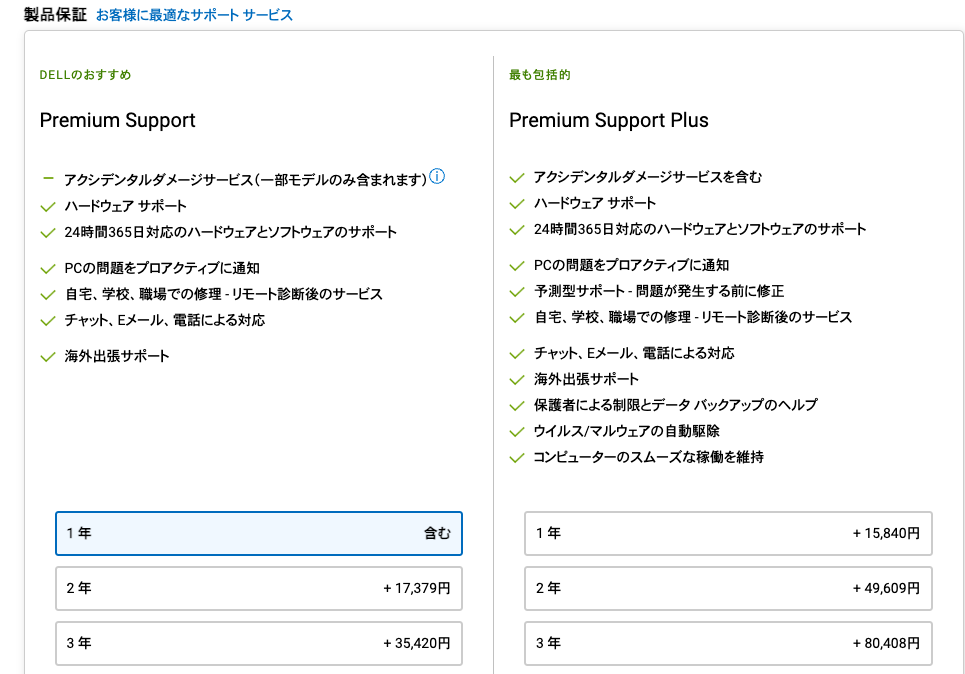Image resolution: width=965 pixels, height=674 pixels.
Task: Click the お客様に最適なサポート サービス link
Action: (194, 15)
